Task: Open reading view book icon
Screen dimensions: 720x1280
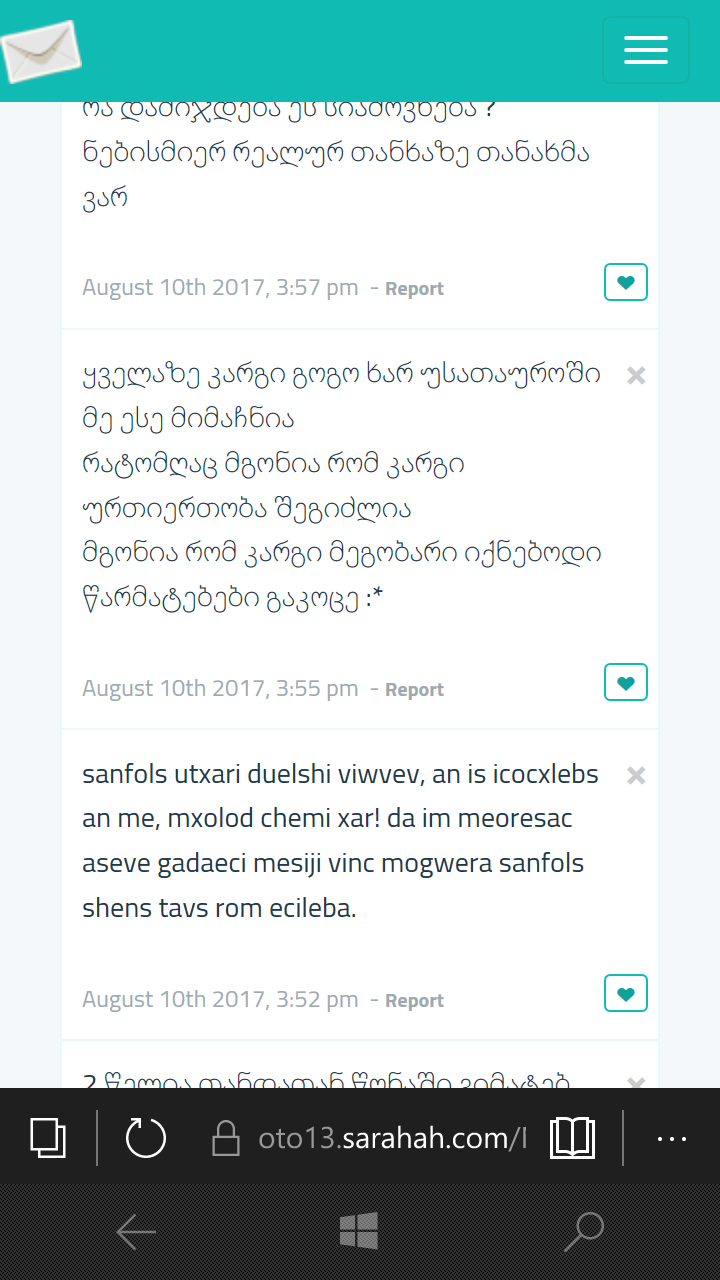Action: [572, 1138]
